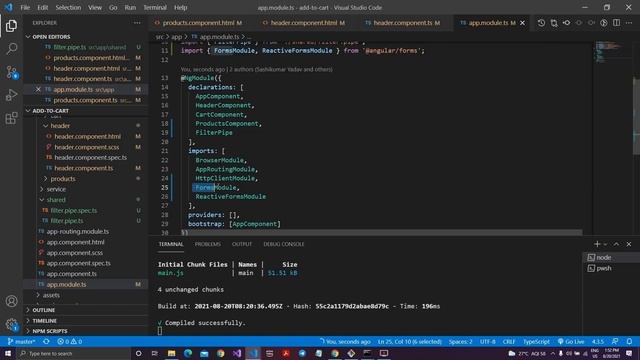Screen dimensions: 640x360
Task: Change CRLF end of line sequence
Action: (509, 342)
